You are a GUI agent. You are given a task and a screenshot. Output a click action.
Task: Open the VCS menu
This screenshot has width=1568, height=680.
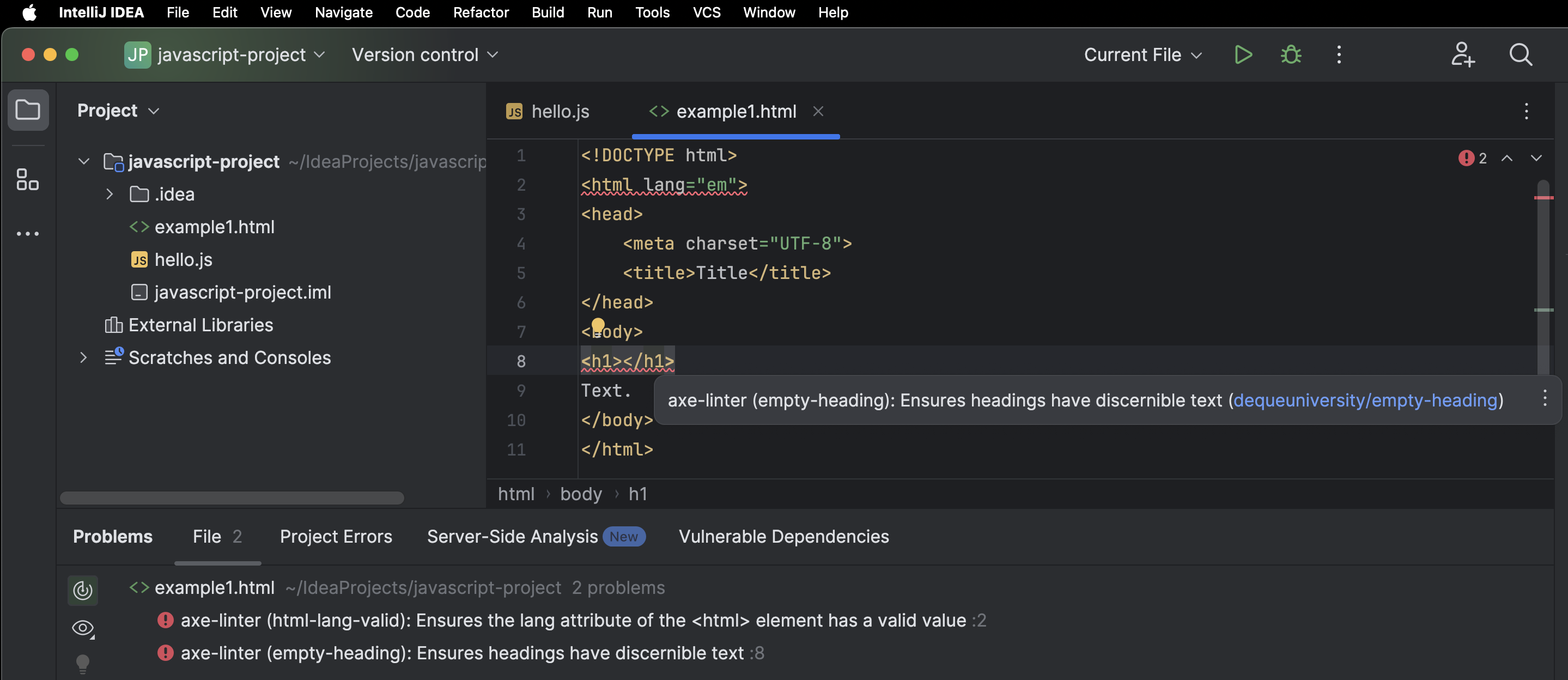point(706,12)
